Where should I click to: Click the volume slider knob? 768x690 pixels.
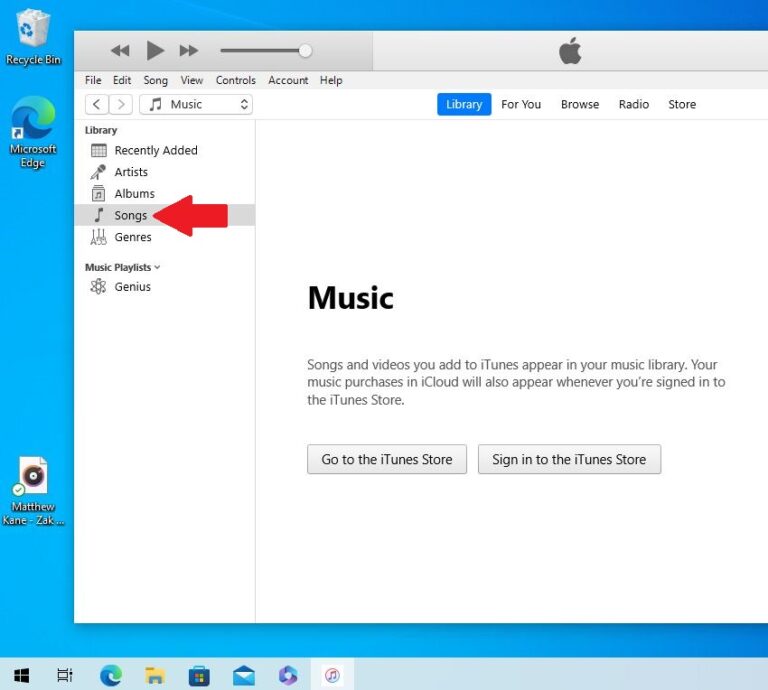[x=305, y=50]
